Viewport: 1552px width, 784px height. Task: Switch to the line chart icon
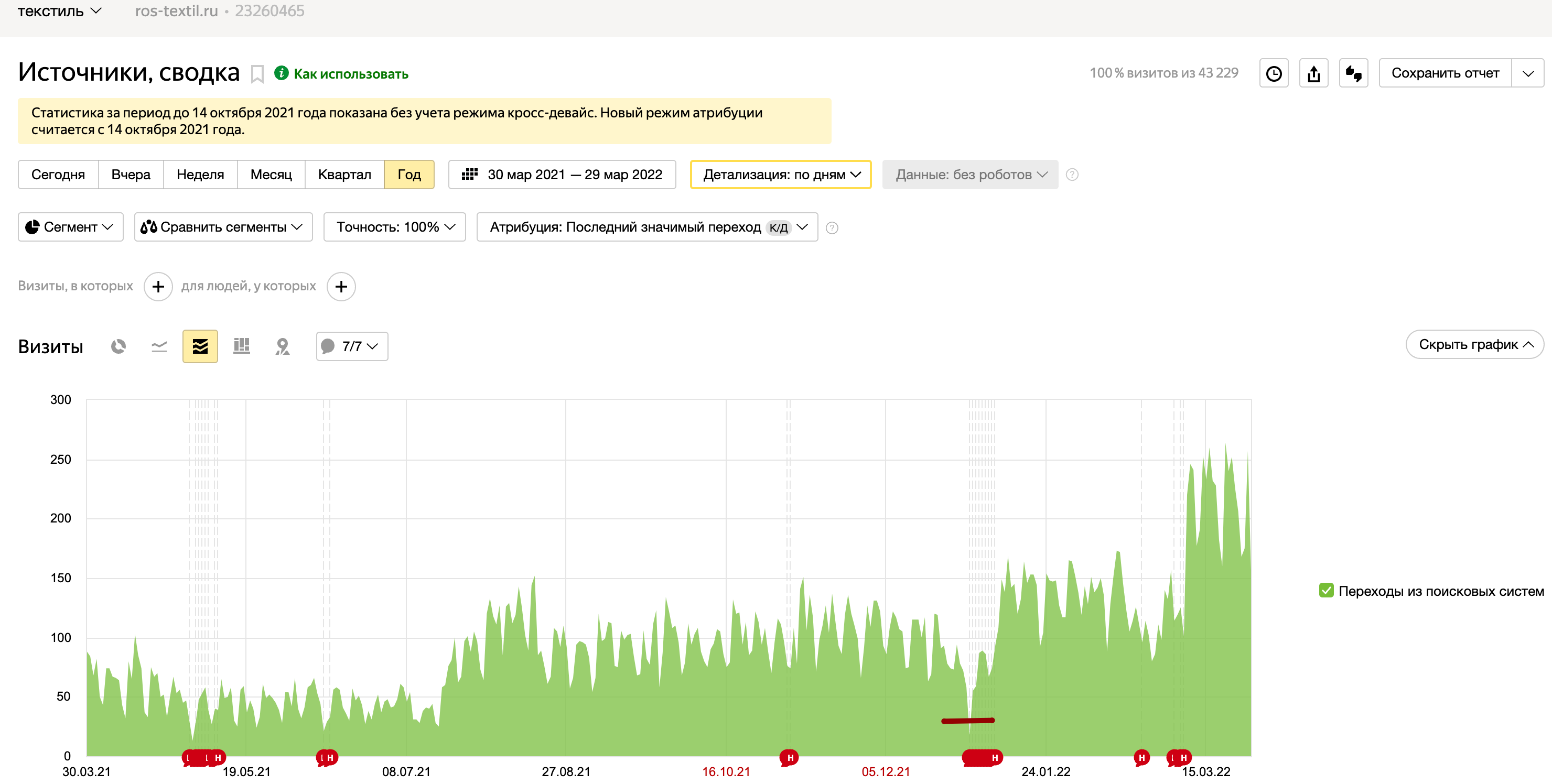click(159, 346)
